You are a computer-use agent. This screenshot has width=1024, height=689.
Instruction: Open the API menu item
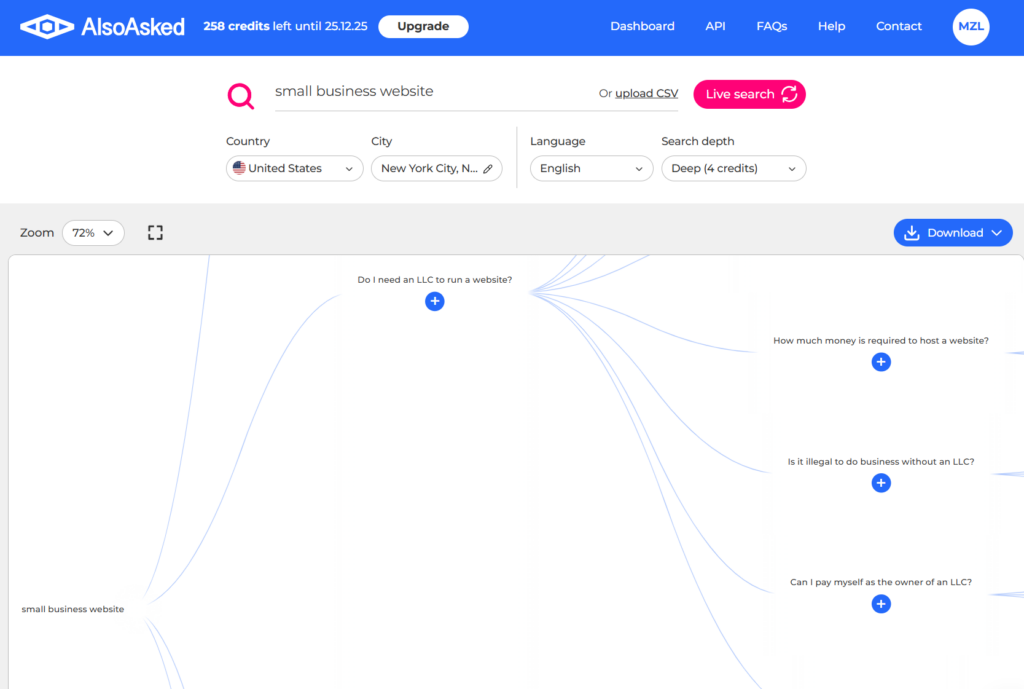715,26
